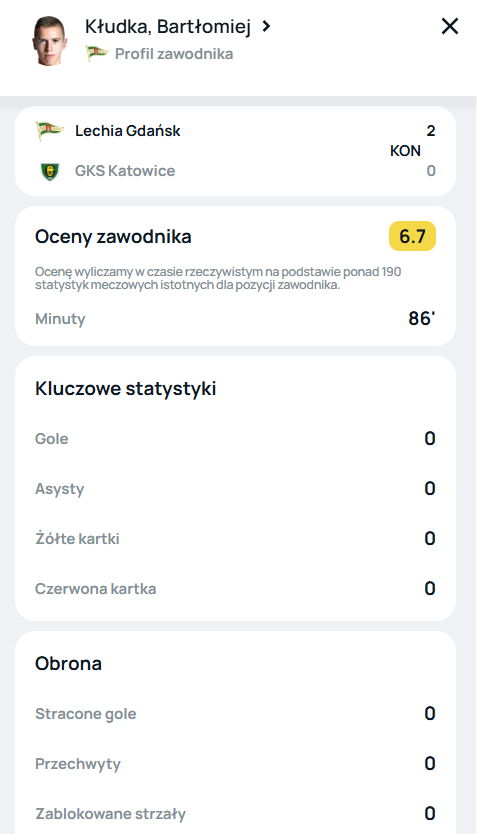This screenshot has width=477, height=834.
Task: Open Profil zawodnika link
Action: [x=174, y=54]
